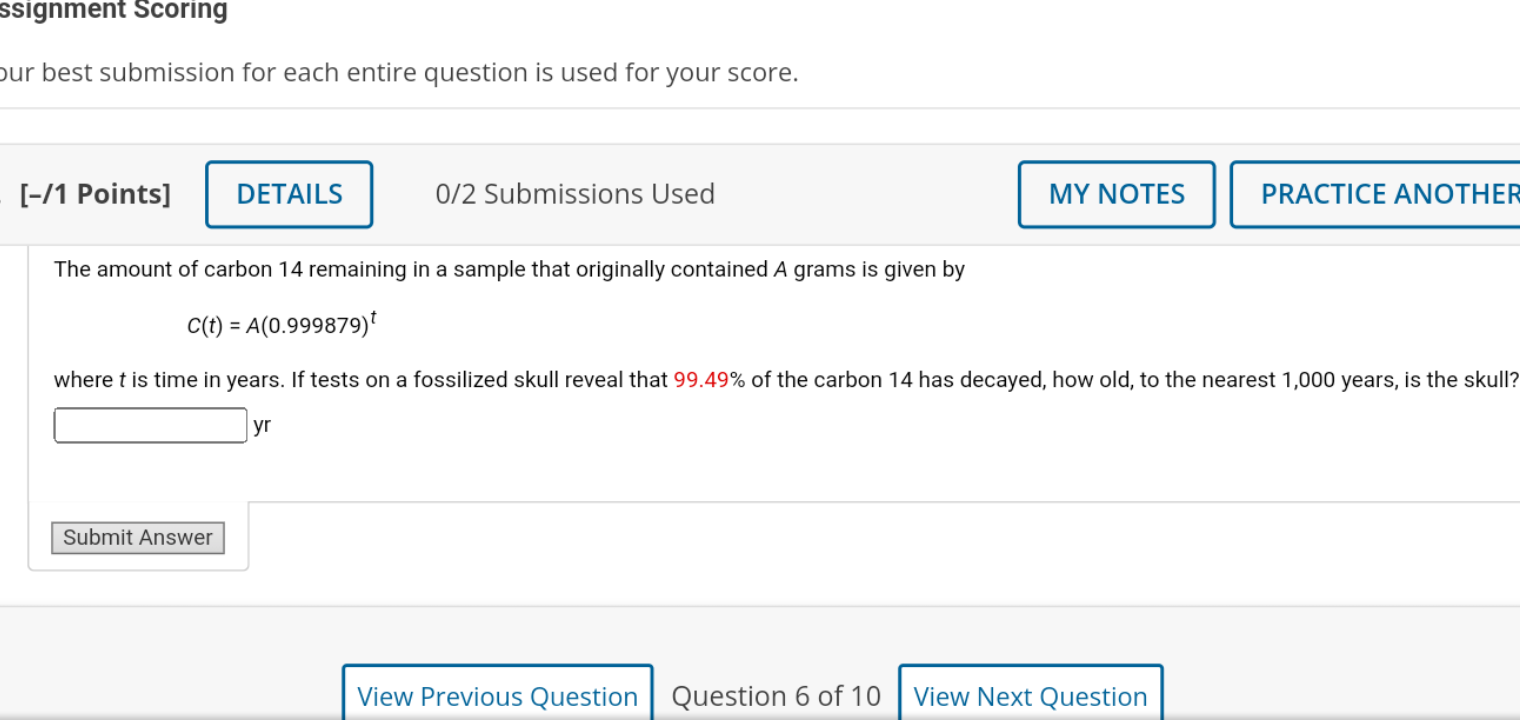The image size is (1520, 720).
Task: Click the [-/1 Points] label
Action: (95, 193)
